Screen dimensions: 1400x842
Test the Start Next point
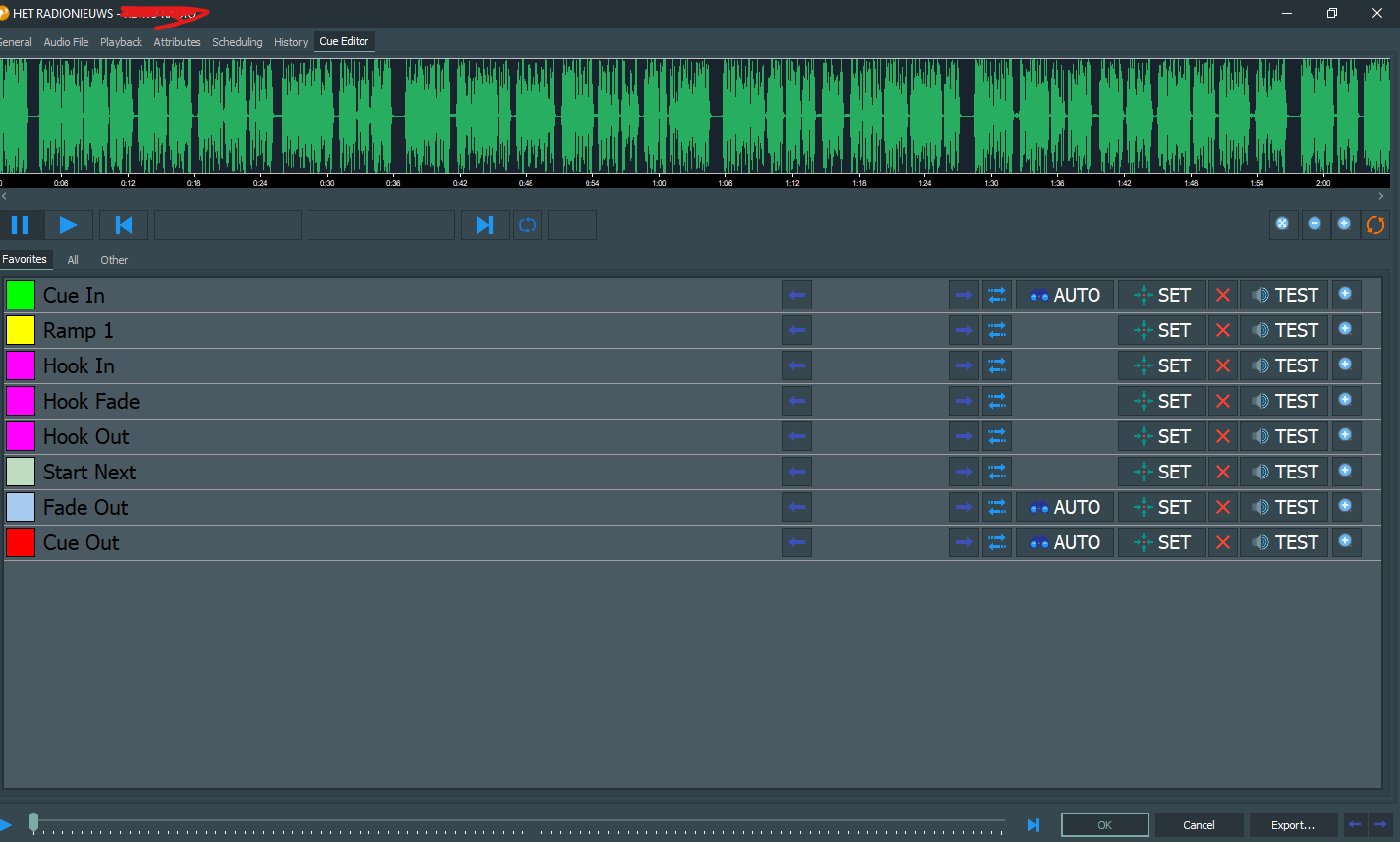point(1284,472)
